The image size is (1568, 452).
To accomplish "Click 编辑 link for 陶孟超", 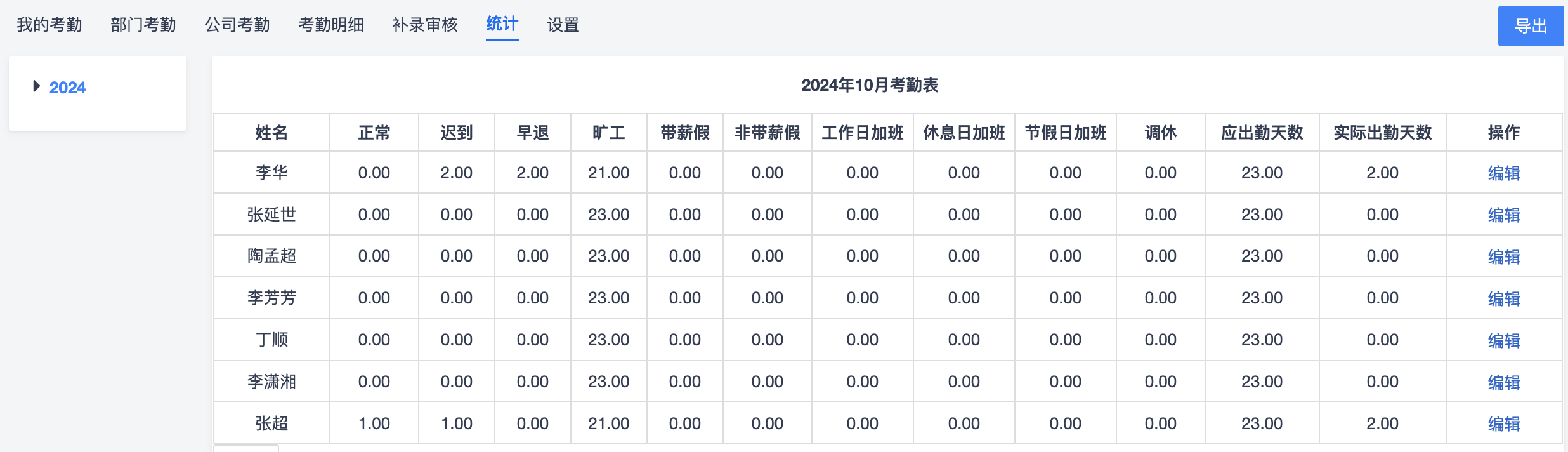I will 1504,256.
